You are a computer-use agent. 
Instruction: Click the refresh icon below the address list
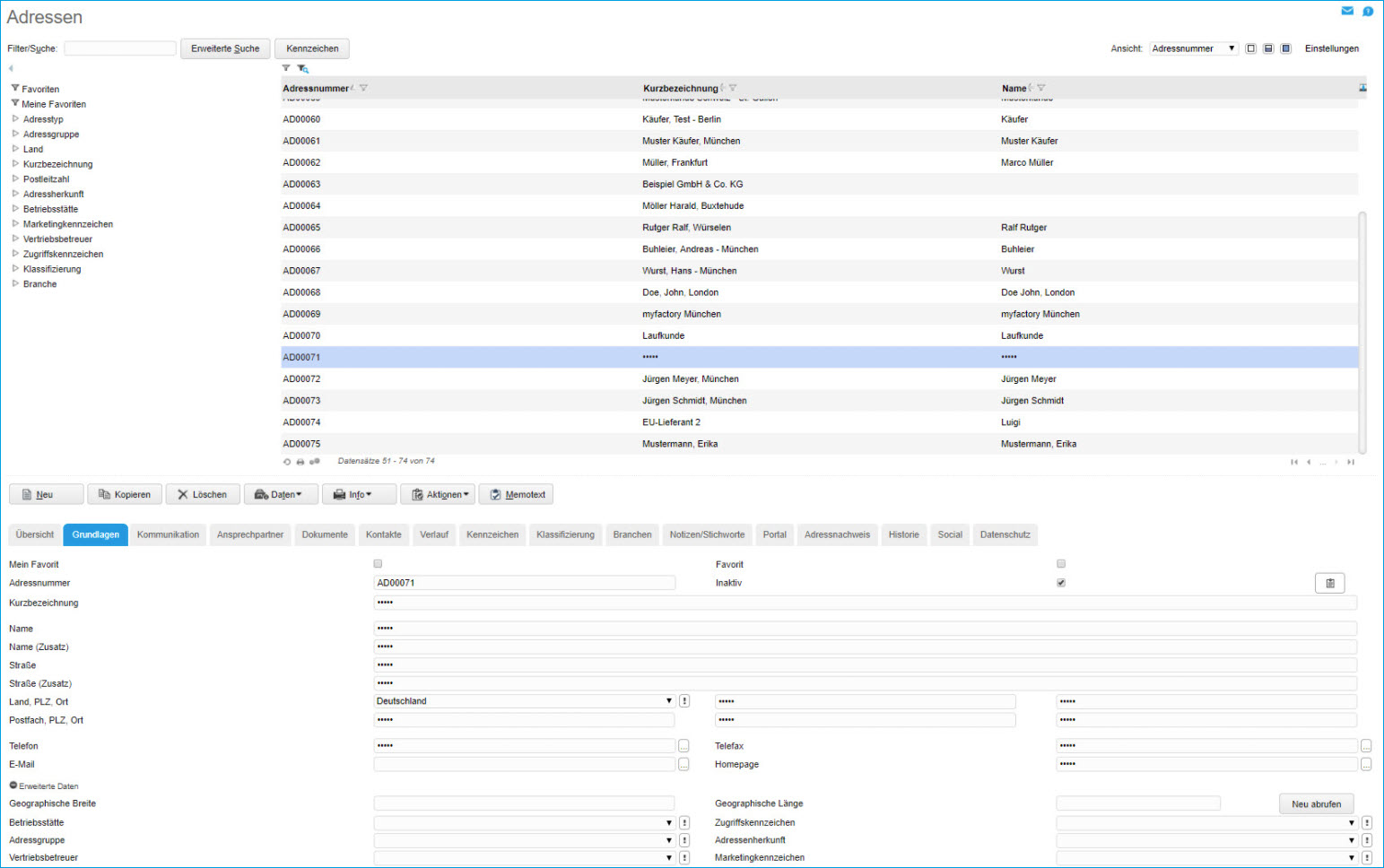287,462
